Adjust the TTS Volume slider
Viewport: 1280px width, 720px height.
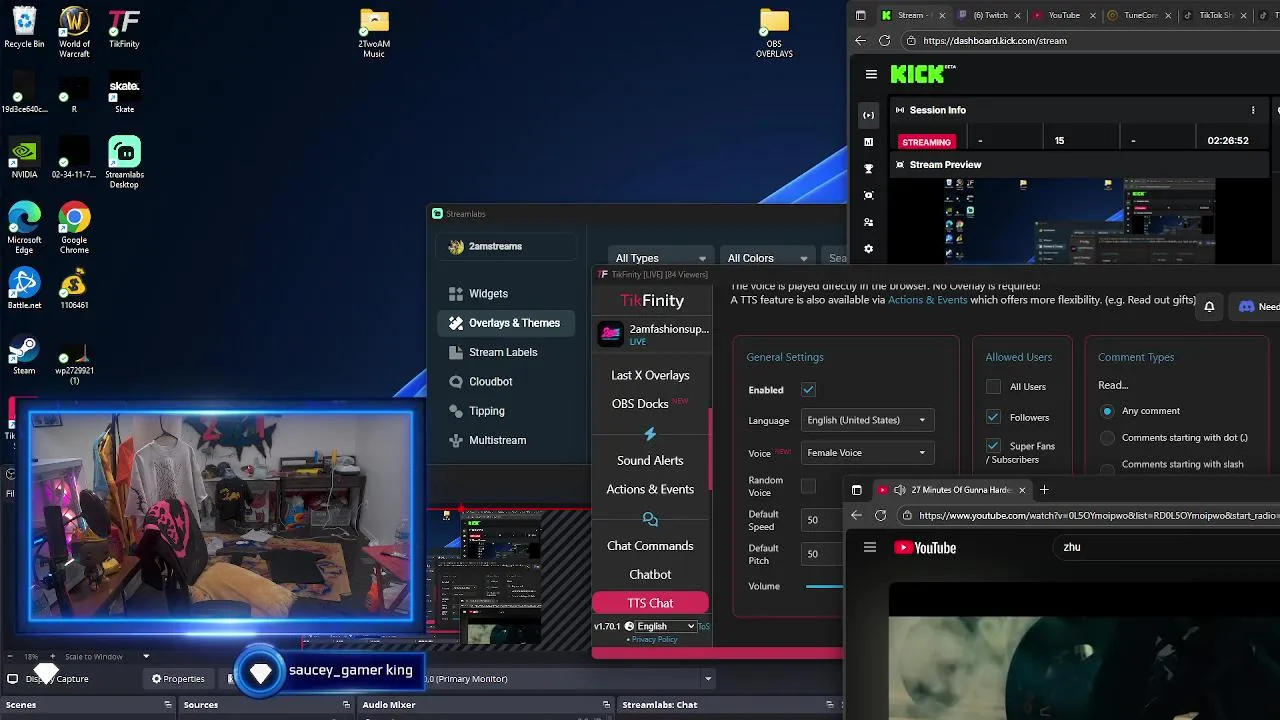point(824,586)
